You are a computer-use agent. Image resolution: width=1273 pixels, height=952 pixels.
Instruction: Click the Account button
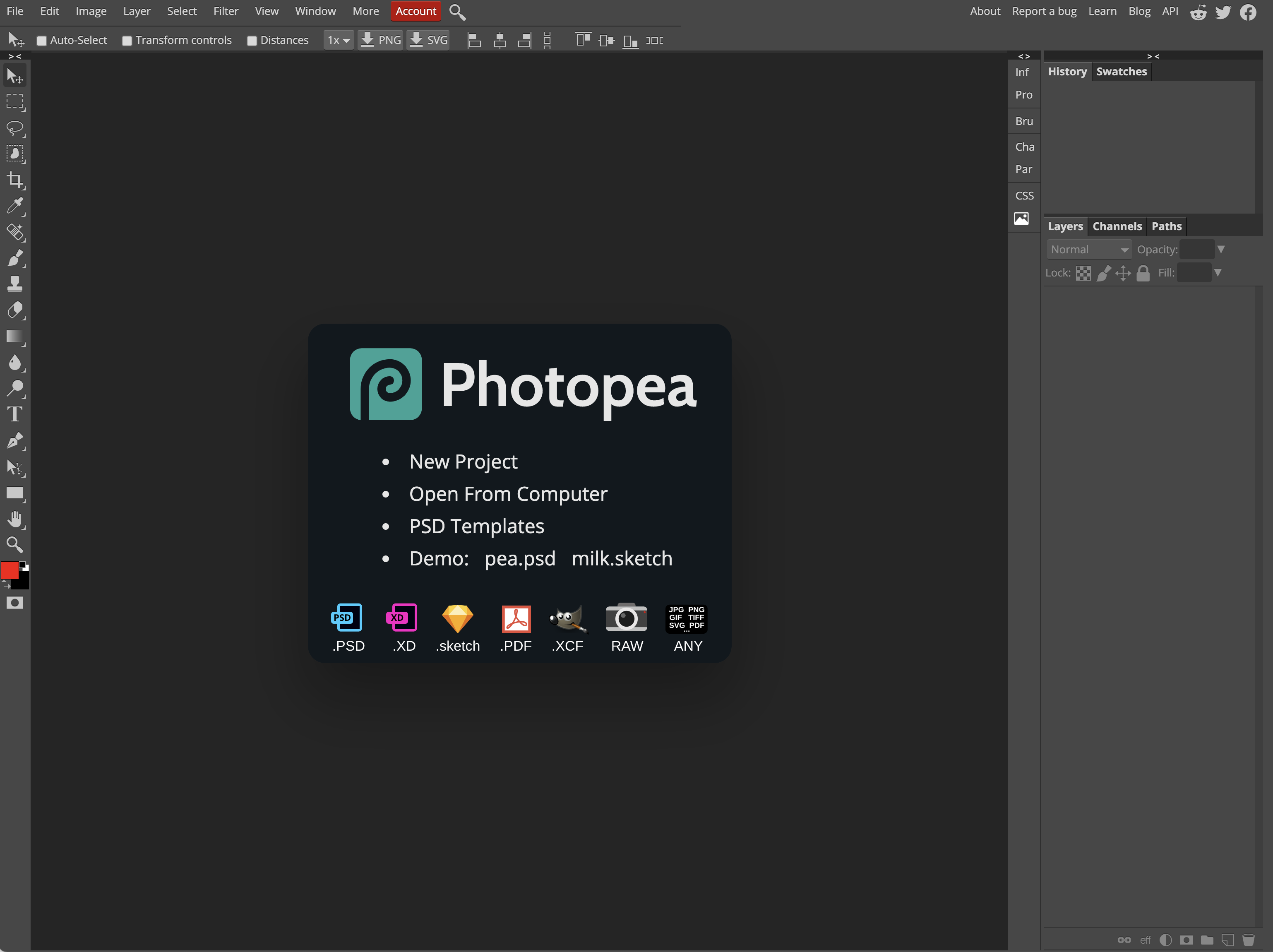(416, 11)
